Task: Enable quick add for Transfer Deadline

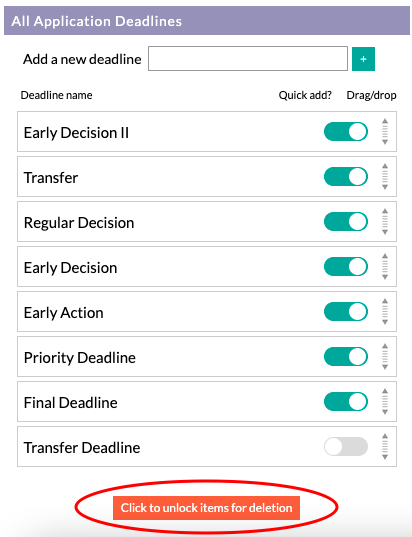Action: (x=346, y=446)
